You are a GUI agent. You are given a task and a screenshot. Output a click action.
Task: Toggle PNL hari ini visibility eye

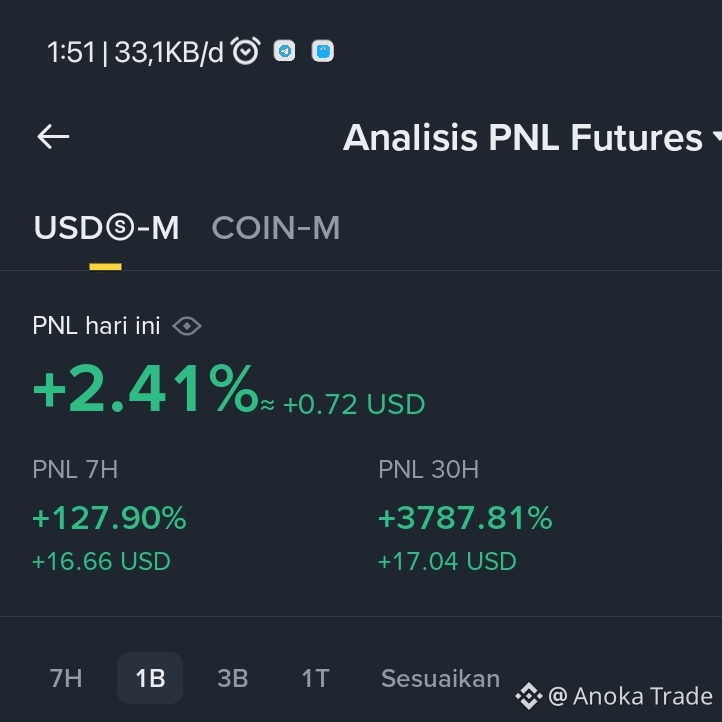[x=186, y=326]
